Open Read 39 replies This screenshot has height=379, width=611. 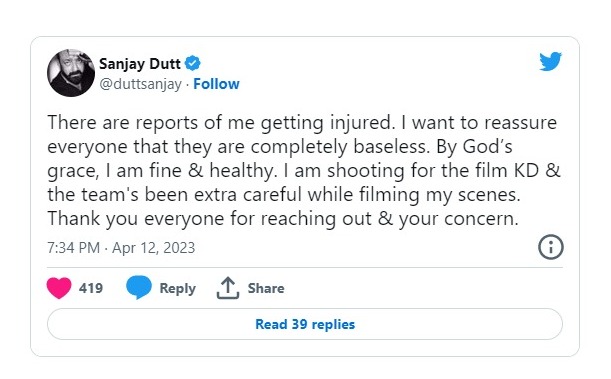click(x=305, y=324)
